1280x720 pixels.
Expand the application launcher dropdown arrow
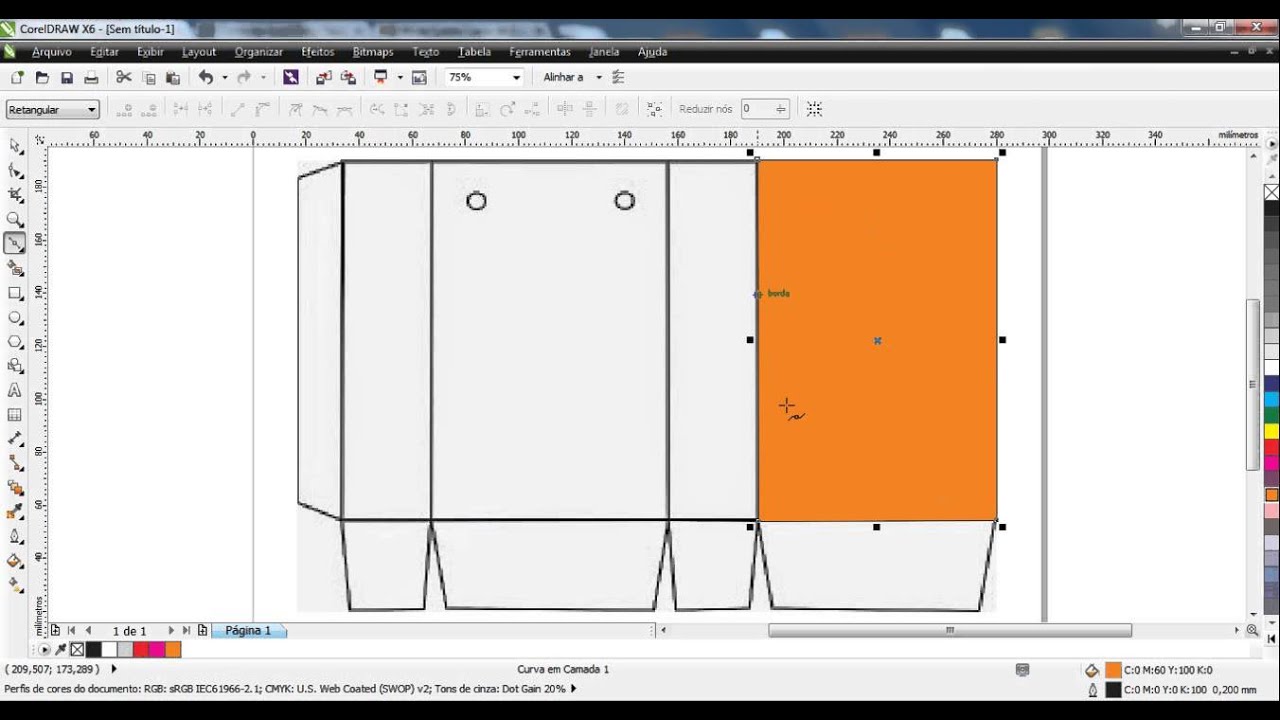[x=399, y=77]
